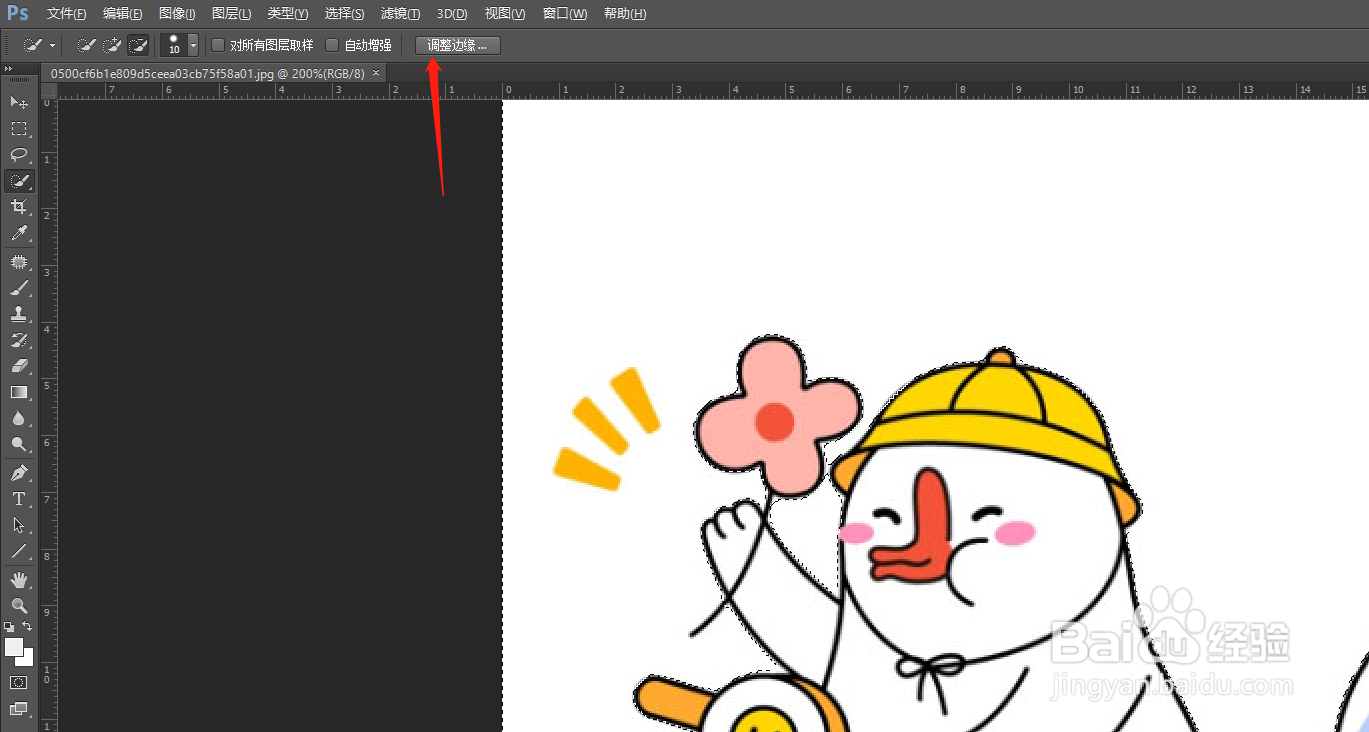The width and height of the screenshot is (1369, 732).
Task: Swap foreground and background colors
Action: (28, 627)
